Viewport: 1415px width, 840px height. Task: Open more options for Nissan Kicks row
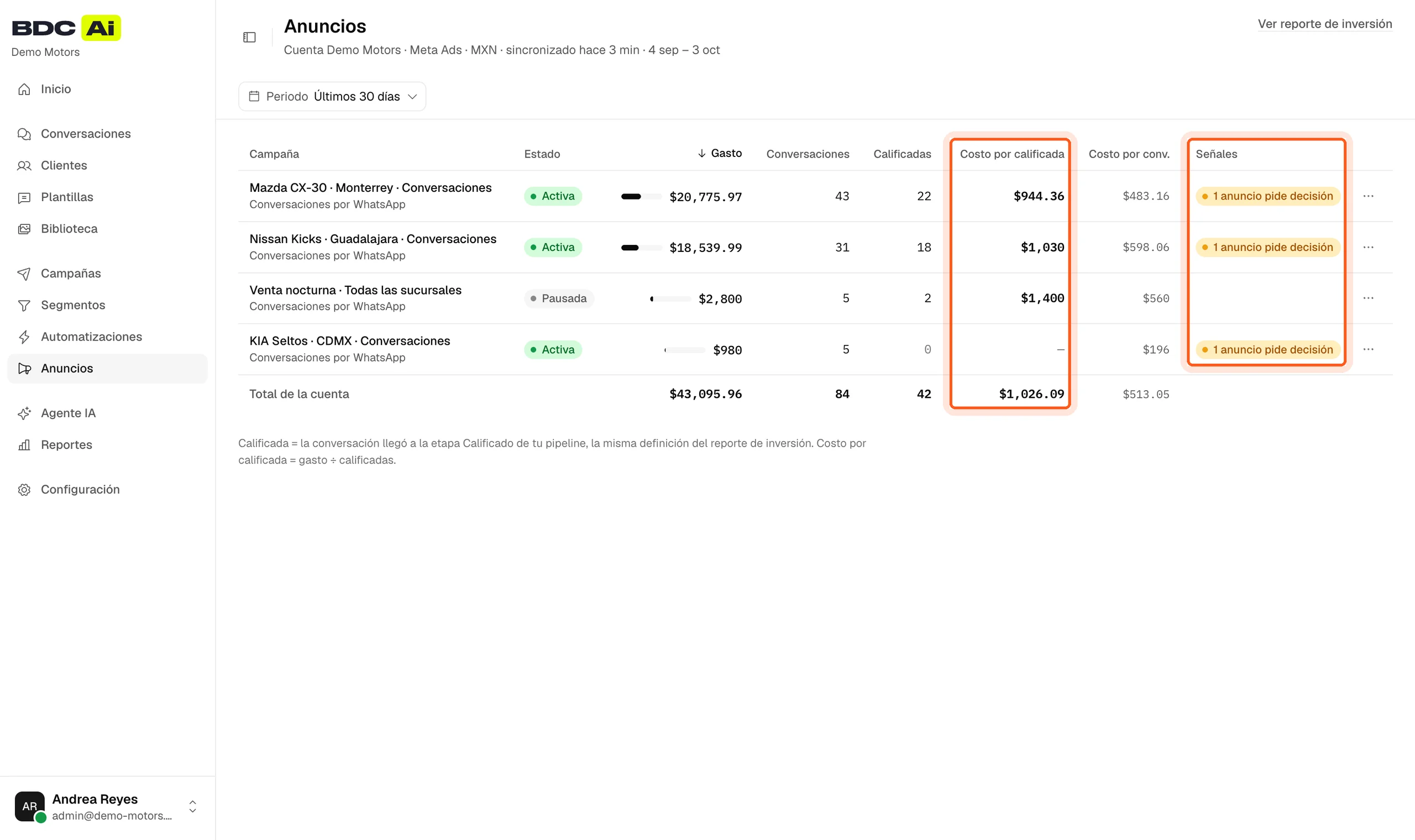coord(1368,248)
